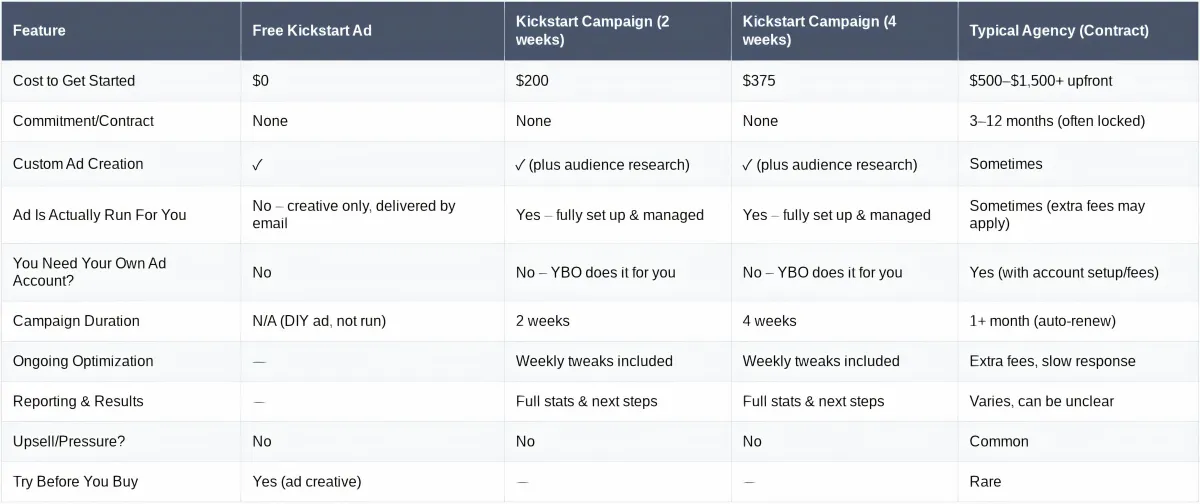Select the "3–12 months (often locked)" cell
Viewport: 1200px width, 504px height.
pyautogui.click(x=1057, y=120)
